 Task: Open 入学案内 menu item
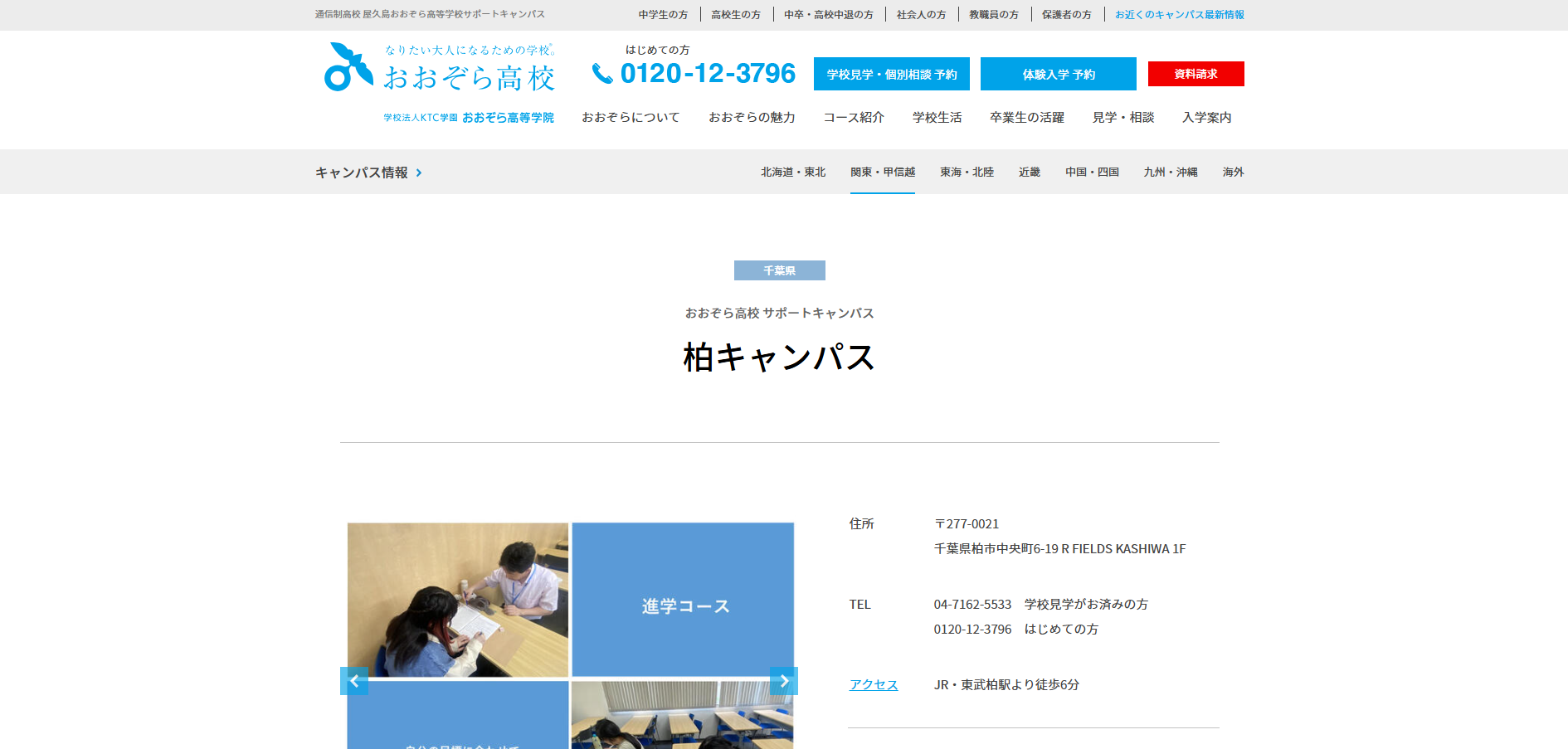click(1206, 118)
